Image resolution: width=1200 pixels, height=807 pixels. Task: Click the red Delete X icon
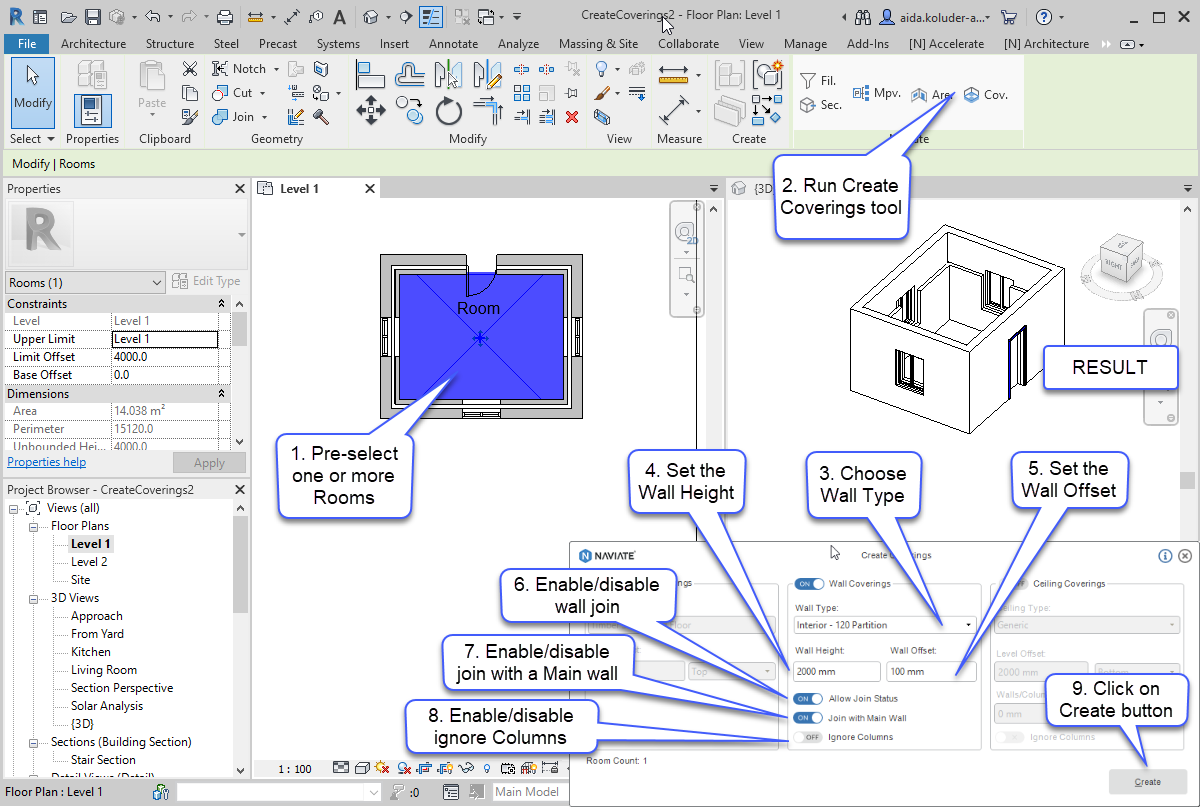coord(572,117)
